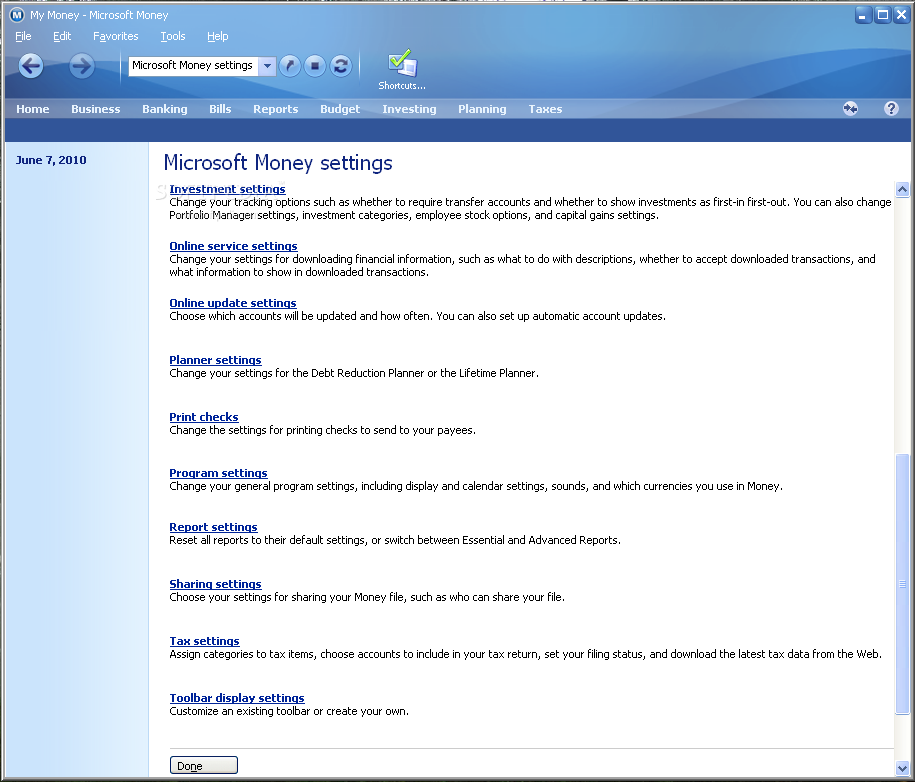Click the scrollbar up arrow
The image size is (915, 782).
[x=902, y=189]
